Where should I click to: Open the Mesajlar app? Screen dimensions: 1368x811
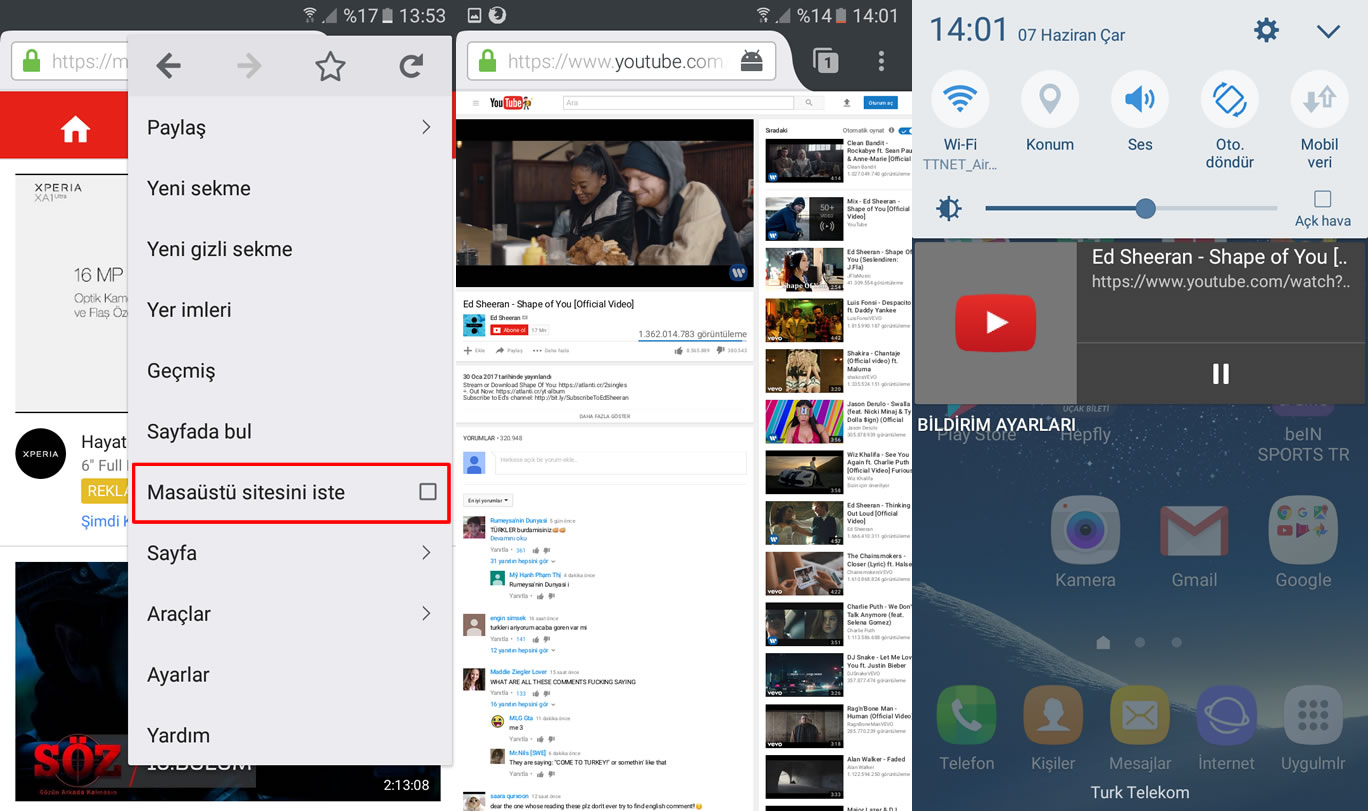(x=1140, y=716)
